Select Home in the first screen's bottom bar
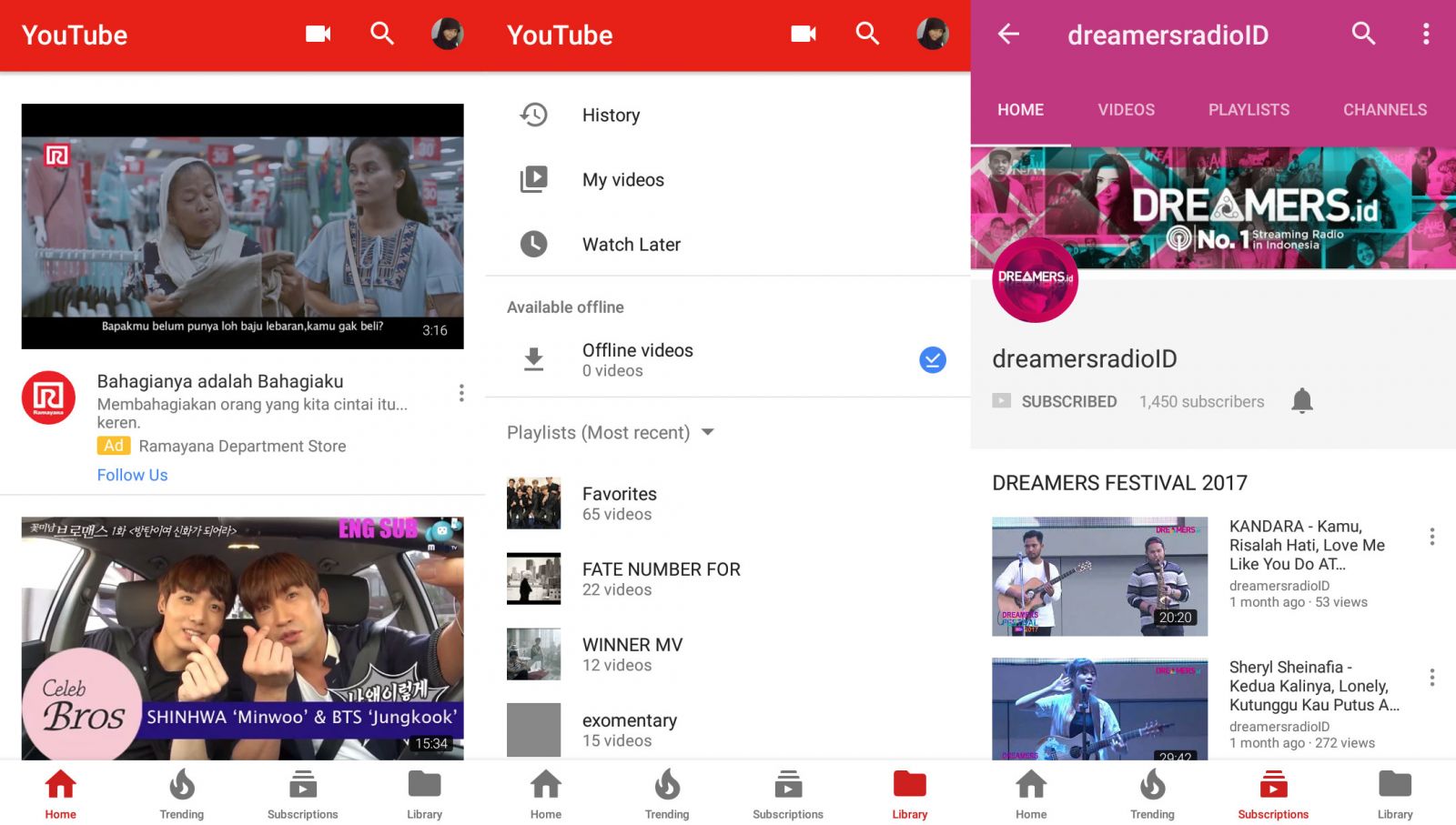The width and height of the screenshot is (1456, 825). (61, 794)
